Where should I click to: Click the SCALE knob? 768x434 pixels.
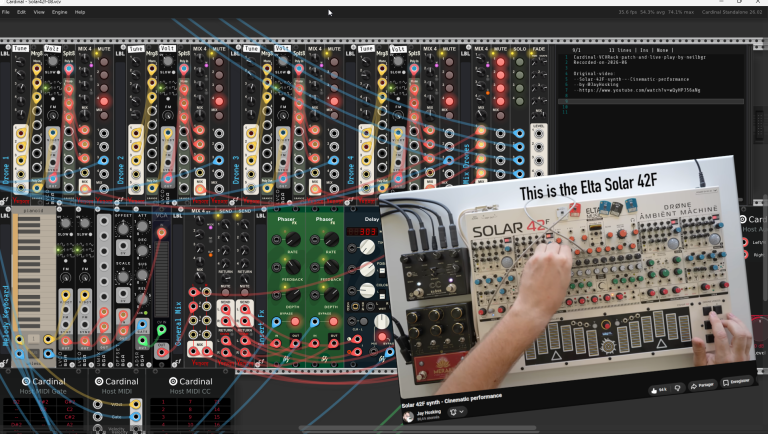[123, 277]
